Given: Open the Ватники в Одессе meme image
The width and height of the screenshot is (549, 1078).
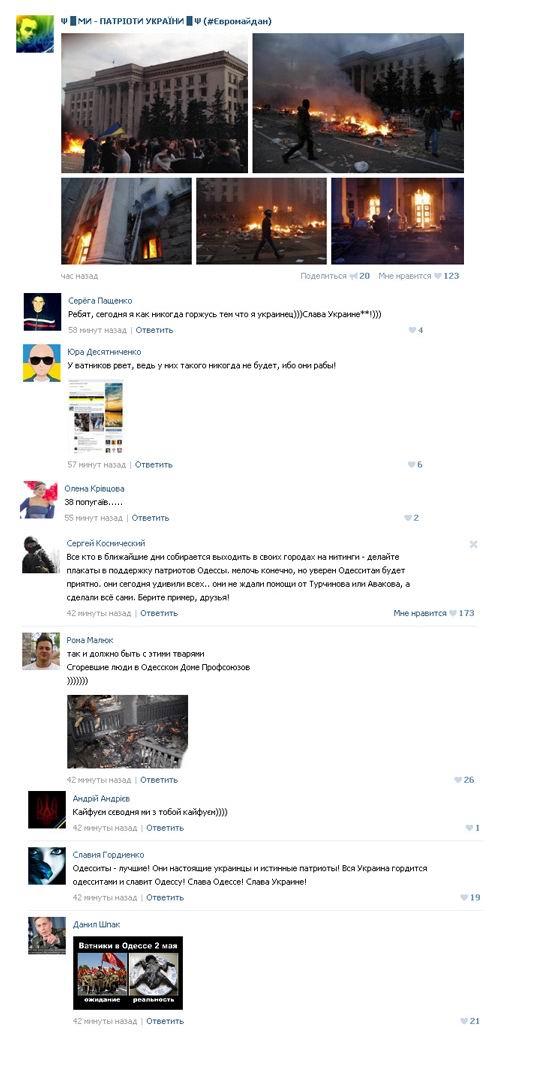Looking at the screenshot, I should (128, 973).
